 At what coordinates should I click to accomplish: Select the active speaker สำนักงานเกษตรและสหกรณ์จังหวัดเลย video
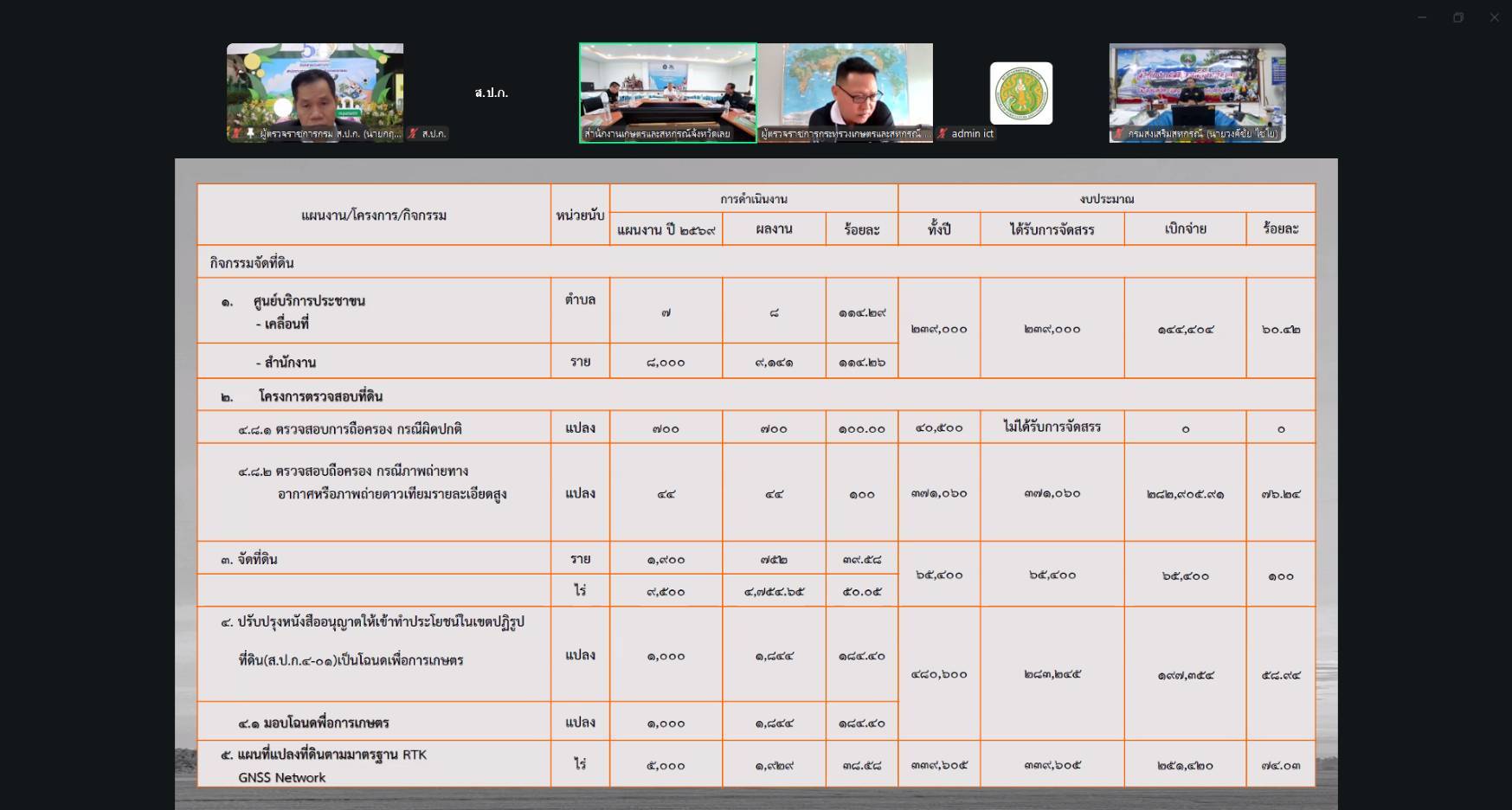pos(667,93)
